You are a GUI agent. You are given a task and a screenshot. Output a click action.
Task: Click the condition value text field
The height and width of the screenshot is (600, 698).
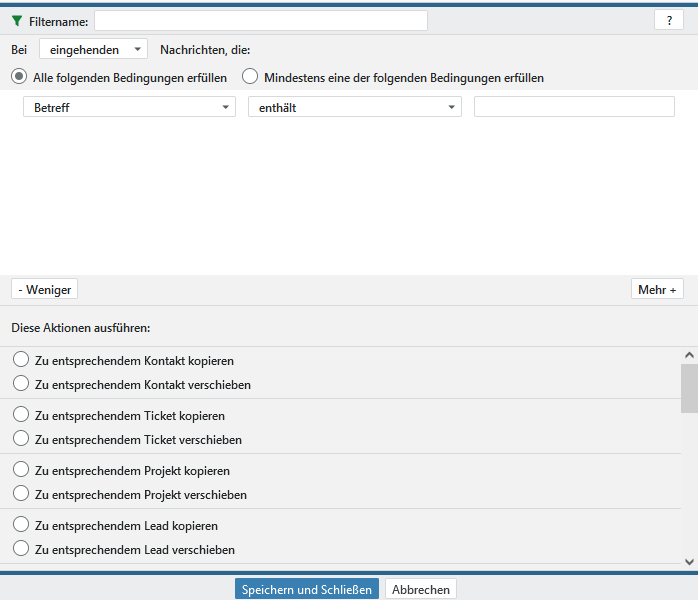pos(574,107)
